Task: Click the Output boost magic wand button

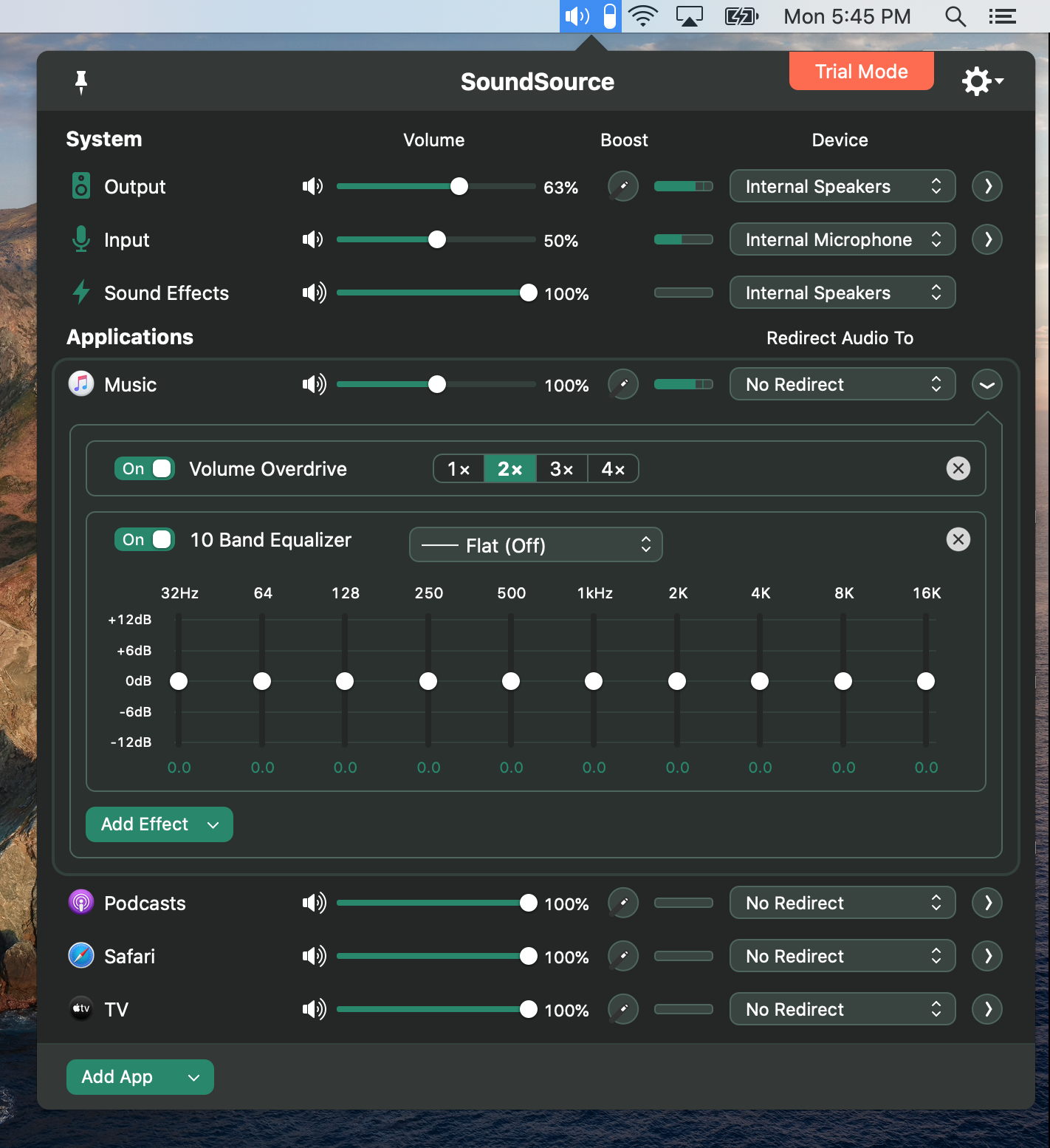Action: point(623,186)
